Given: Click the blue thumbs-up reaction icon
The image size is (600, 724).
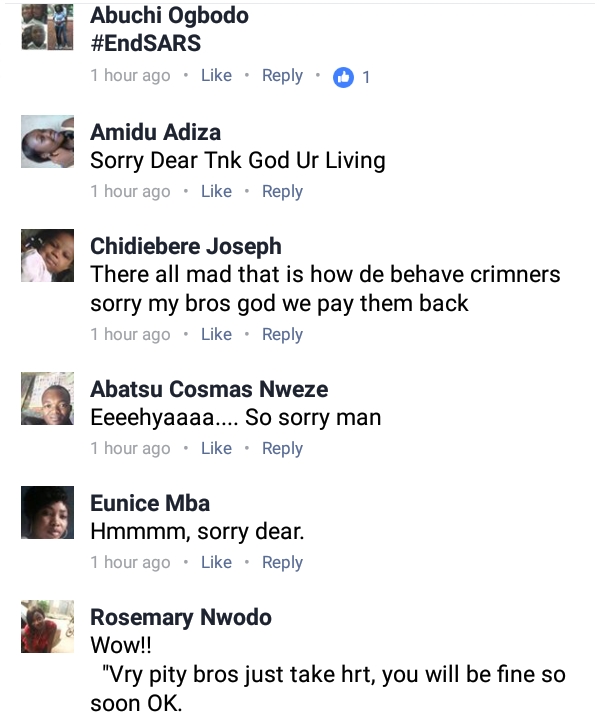Looking at the screenshot, I should tap(343, 76).
